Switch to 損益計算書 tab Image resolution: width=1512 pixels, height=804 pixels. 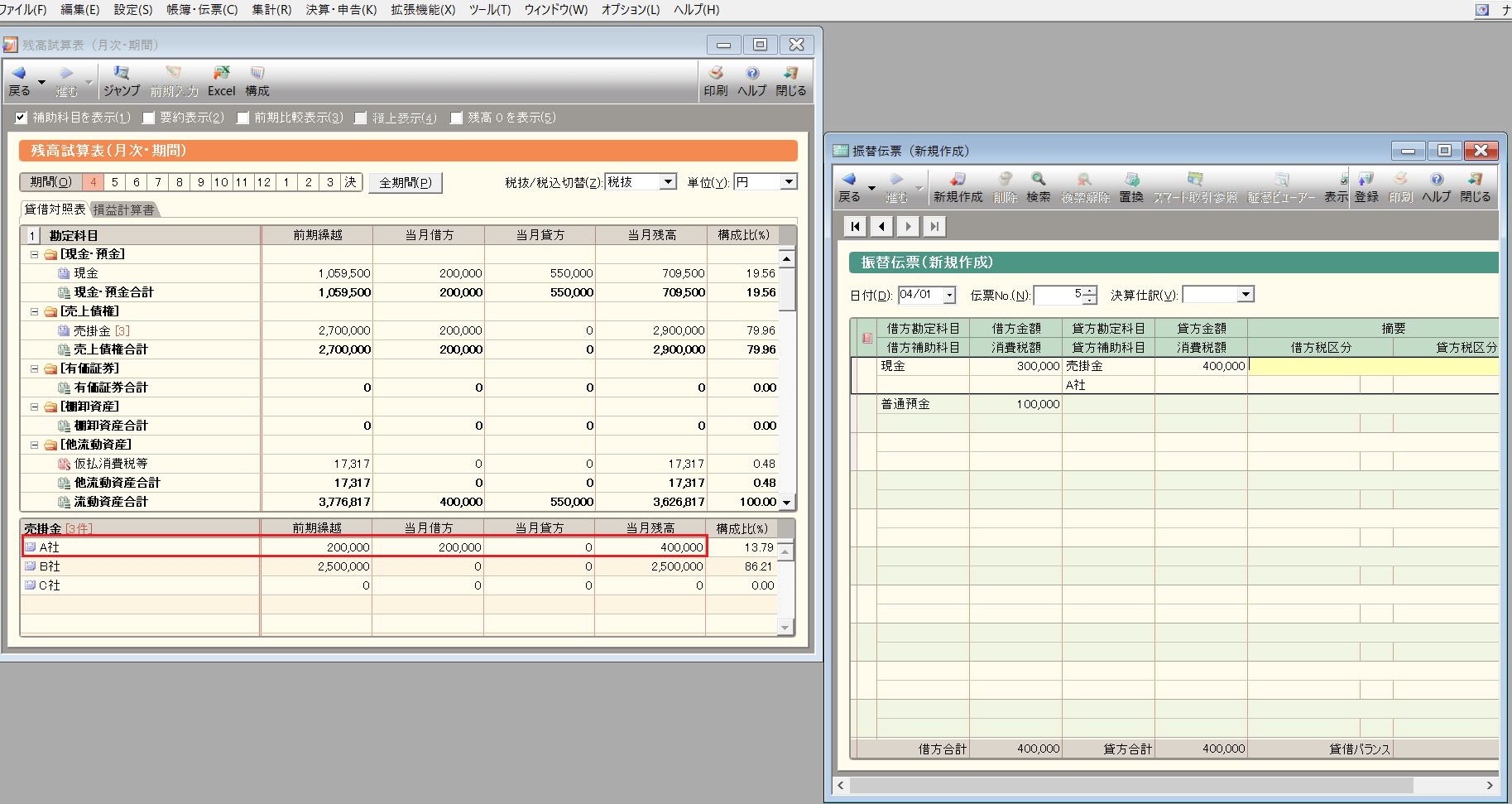[123, 209]
